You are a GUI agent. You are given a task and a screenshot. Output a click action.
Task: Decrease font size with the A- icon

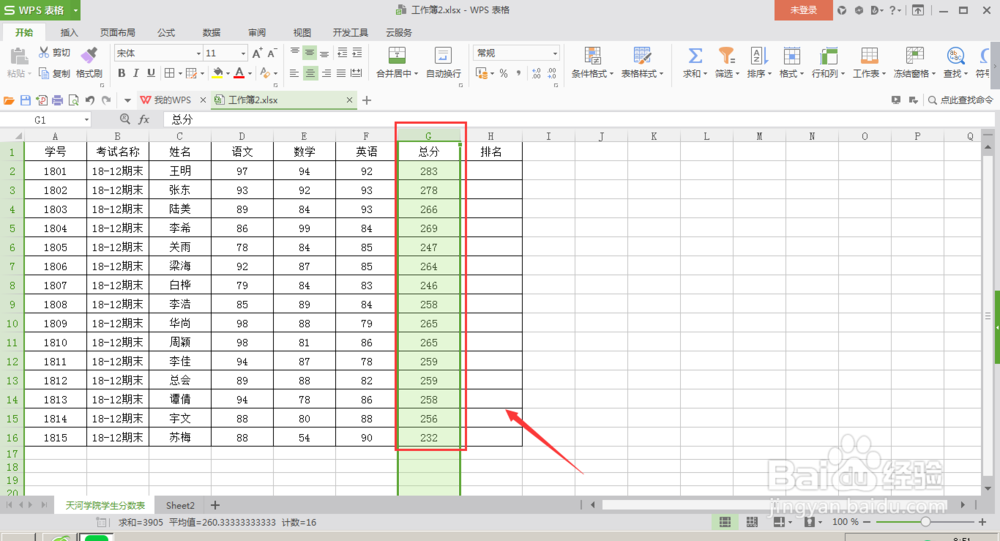click(x=272, y=53)
